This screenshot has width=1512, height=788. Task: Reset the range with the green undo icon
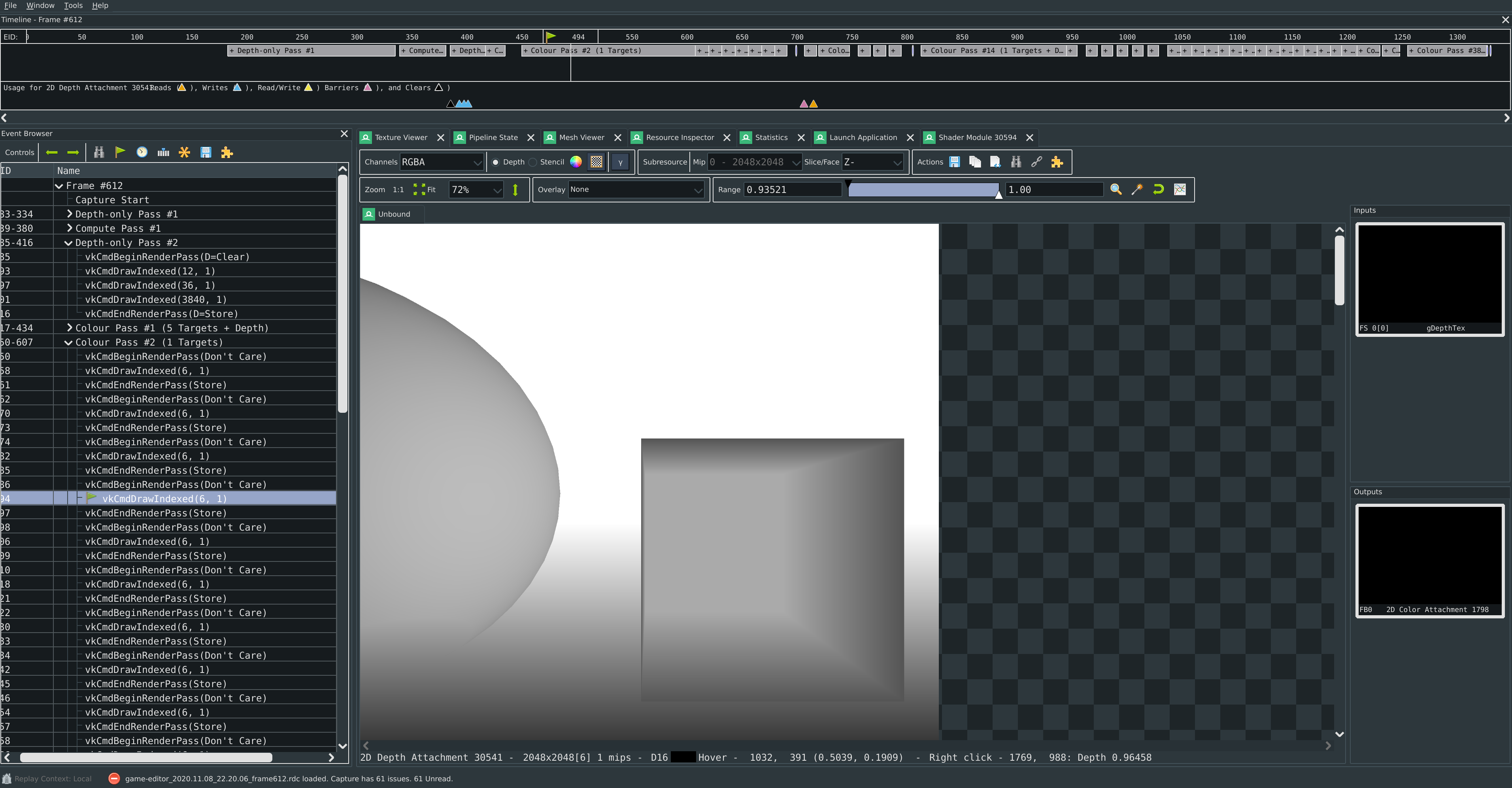[x=1158, y=189]
